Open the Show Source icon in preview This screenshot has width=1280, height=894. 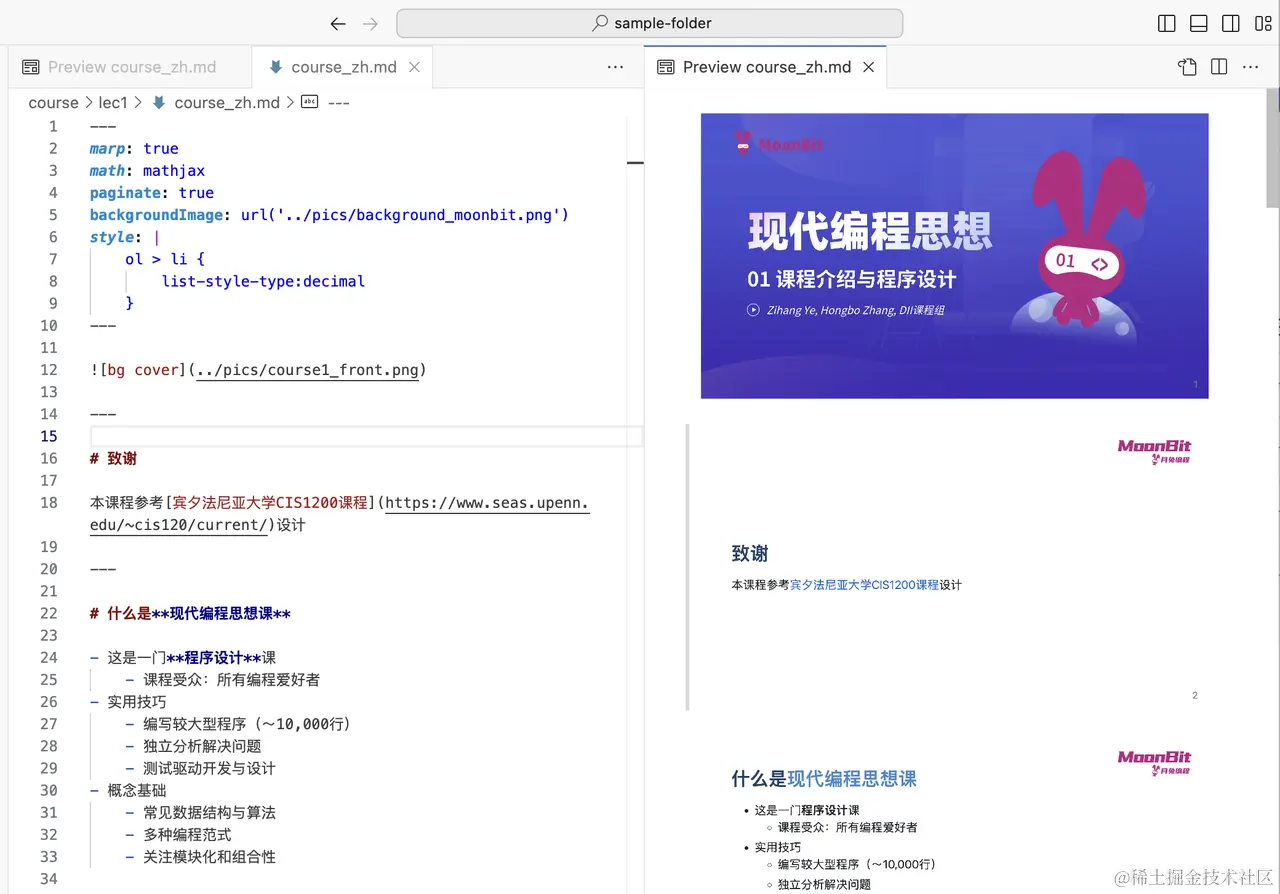1187,67
